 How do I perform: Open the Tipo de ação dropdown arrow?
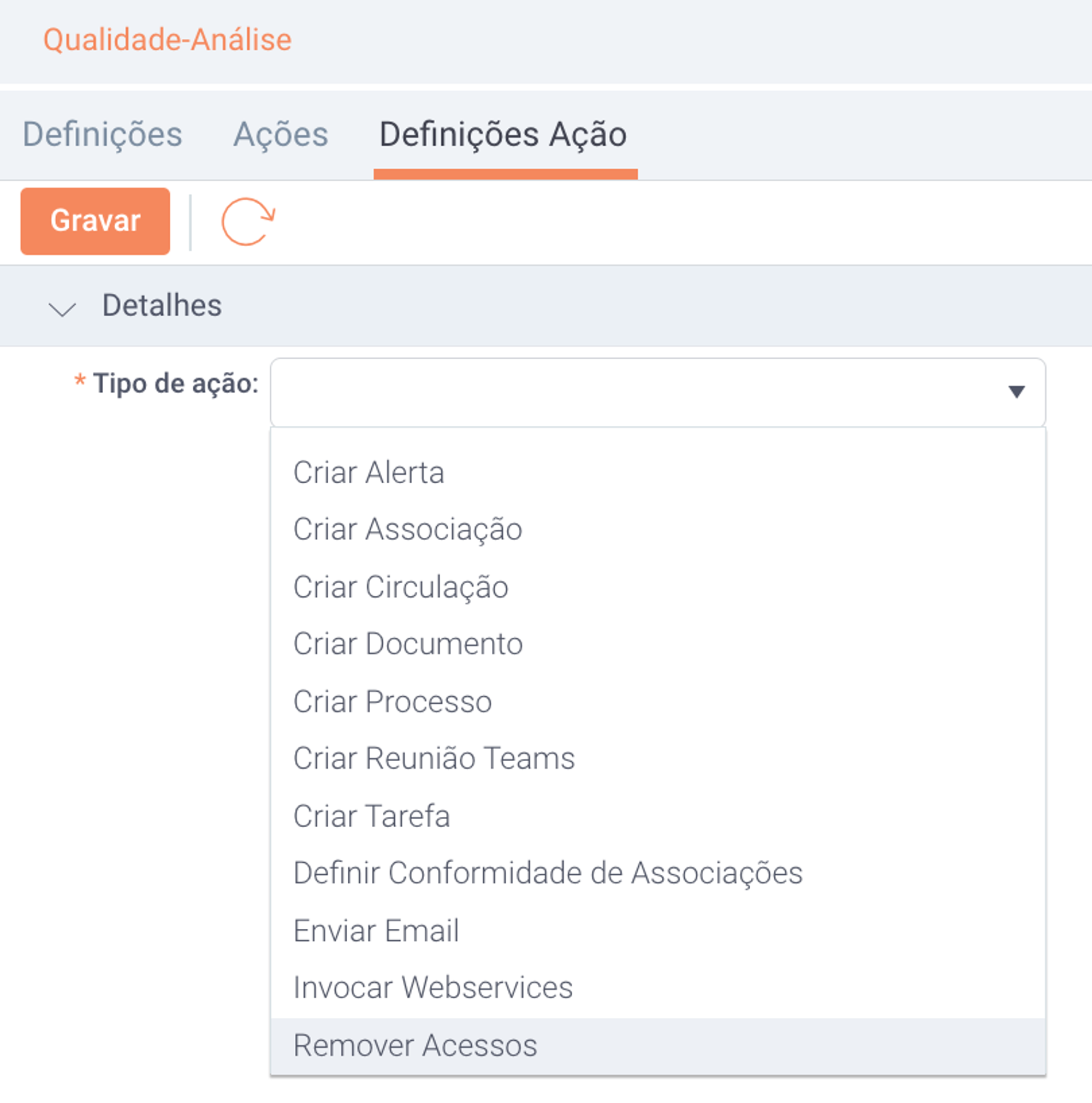[x=1016, y=392]
